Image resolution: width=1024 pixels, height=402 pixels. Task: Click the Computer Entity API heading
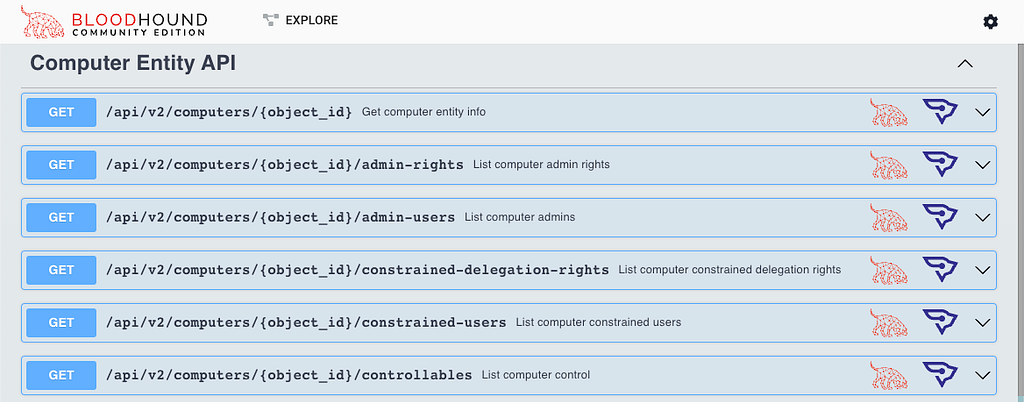click(133, 63)
